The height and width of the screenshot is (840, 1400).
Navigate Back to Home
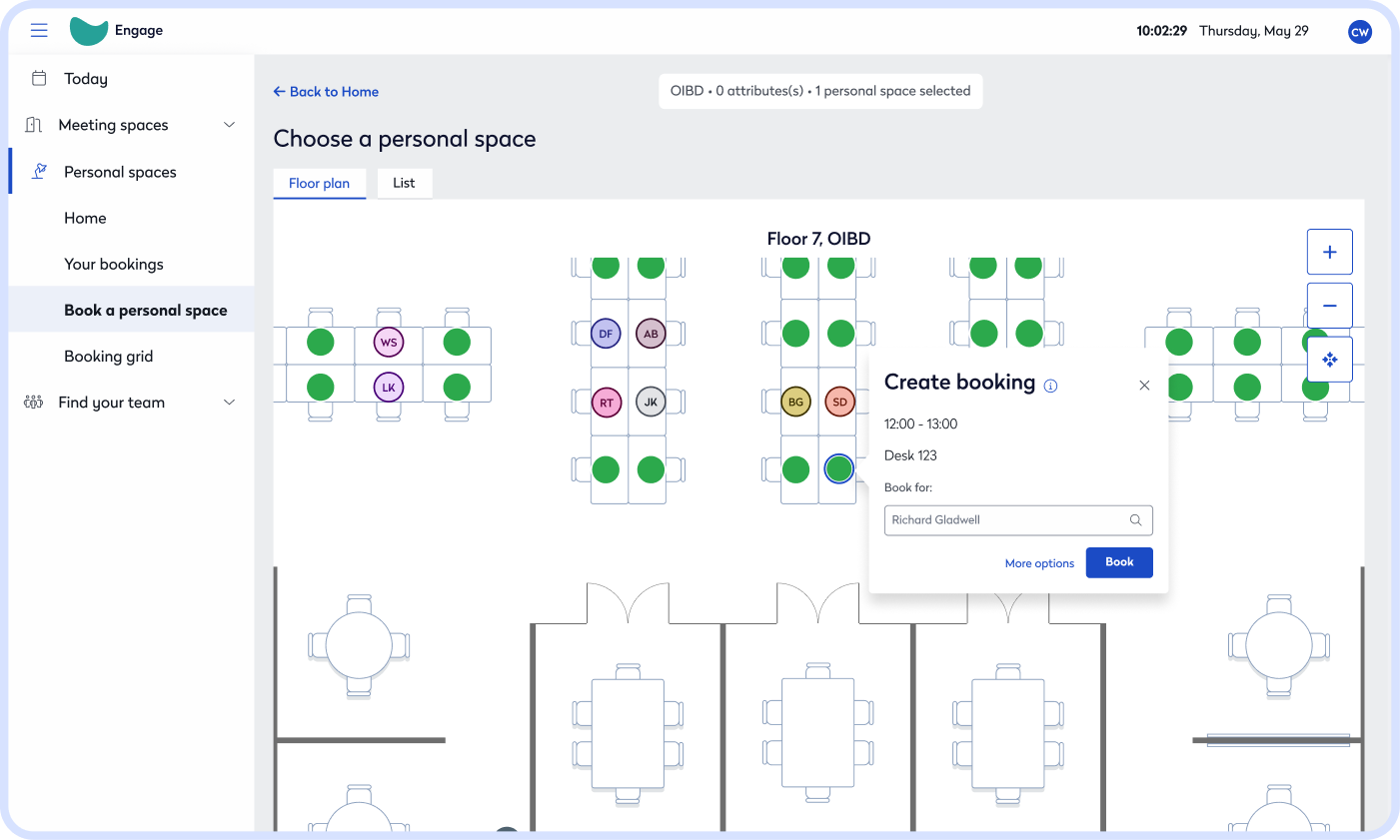click(326, 91)
